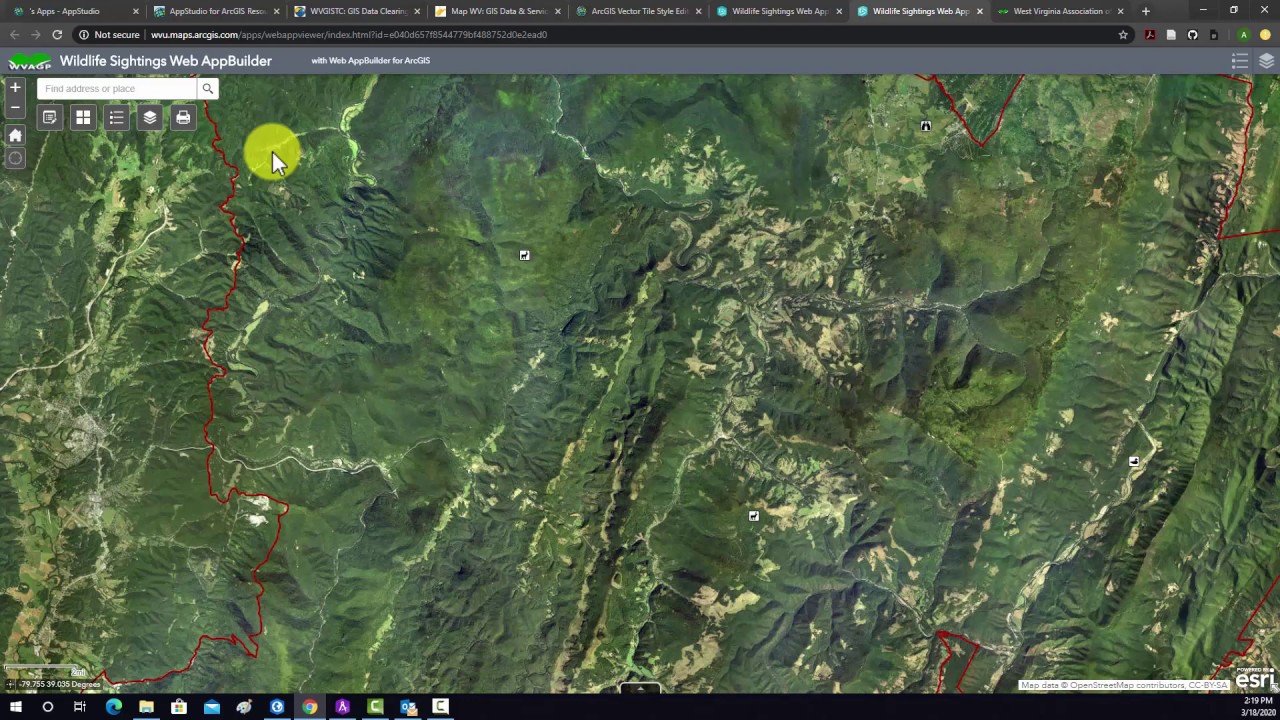
Task: Open Task View on the taskbar
Action: point(80,707)
